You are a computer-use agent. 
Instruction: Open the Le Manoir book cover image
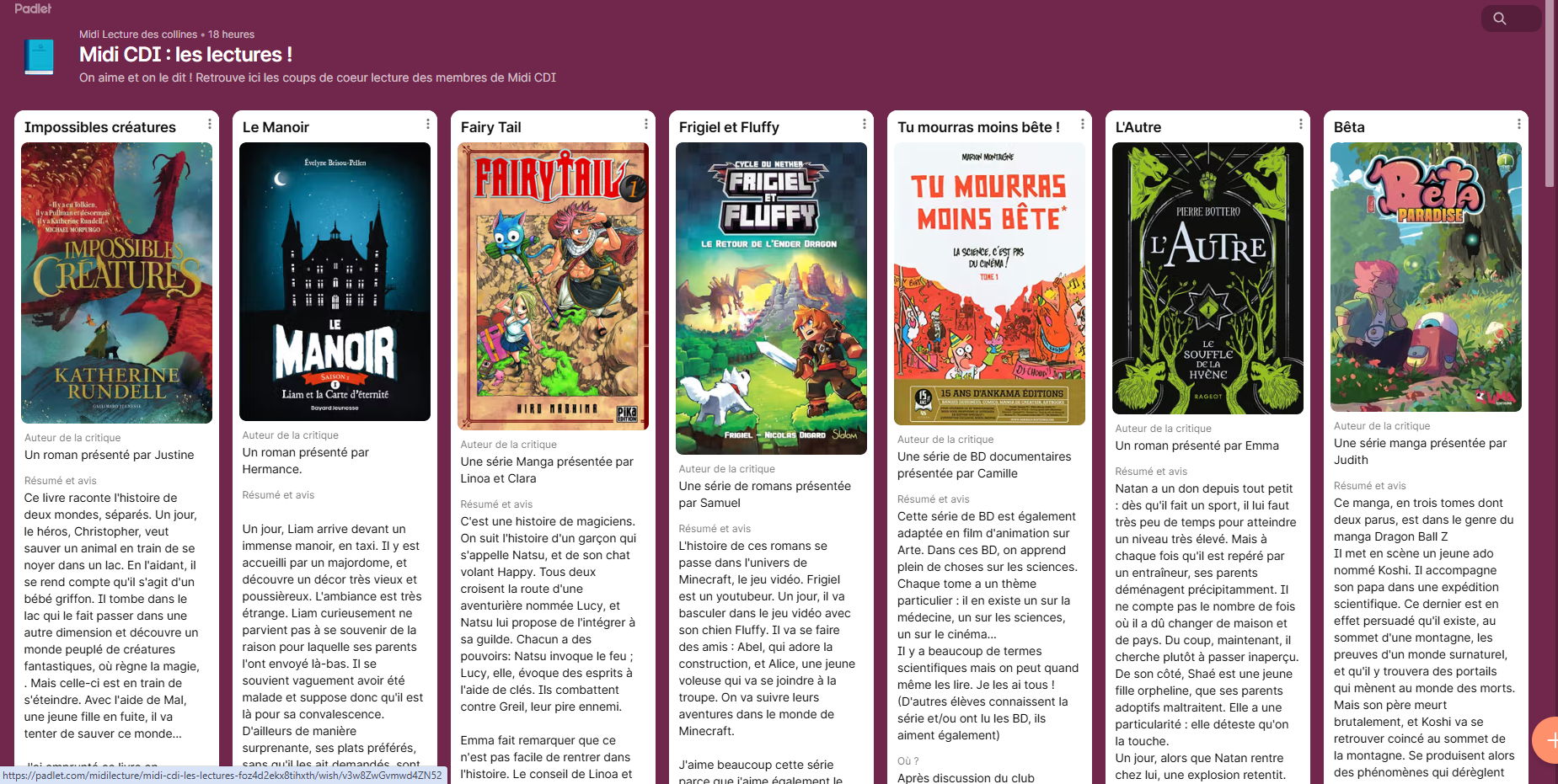335,281
